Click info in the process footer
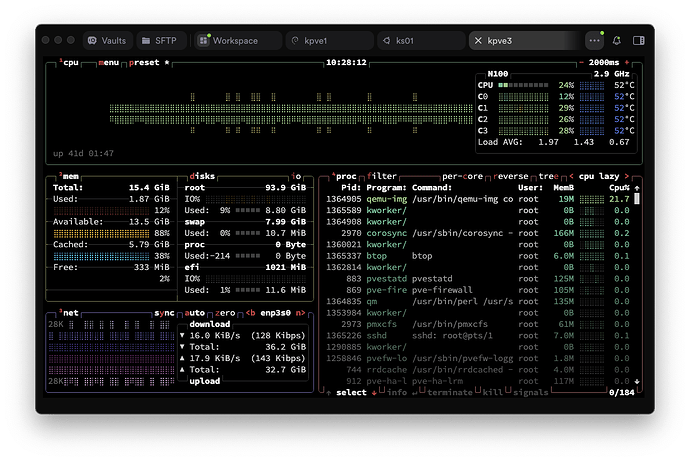 [x=397, y=393]
